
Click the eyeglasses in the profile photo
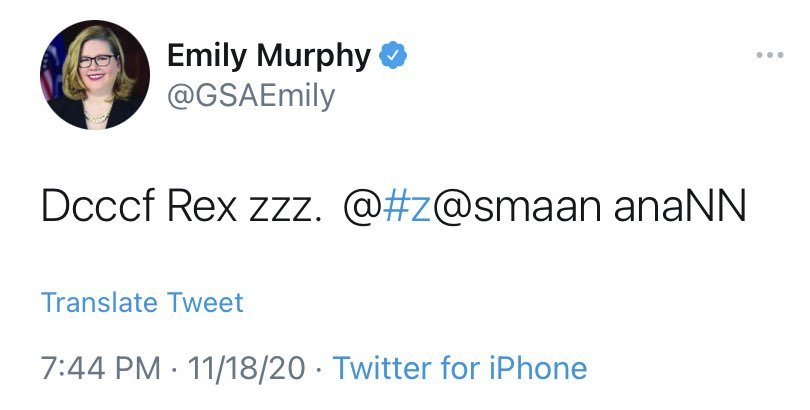click(96, 61)
